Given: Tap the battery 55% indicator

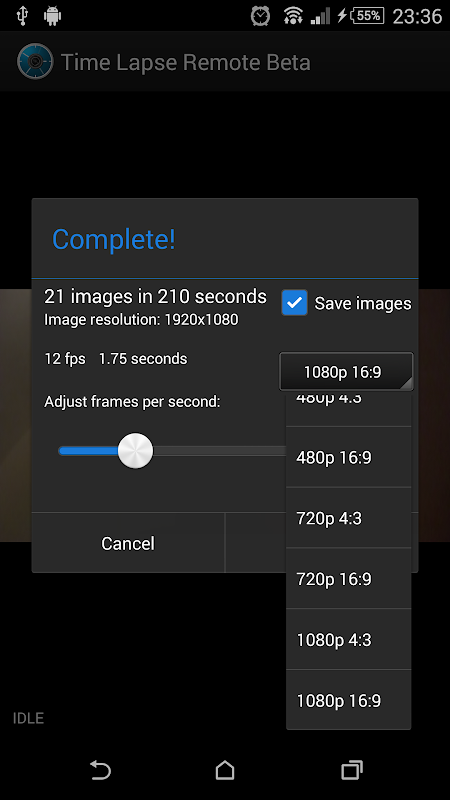Looking at the screenshot, I should pos(367,16).
